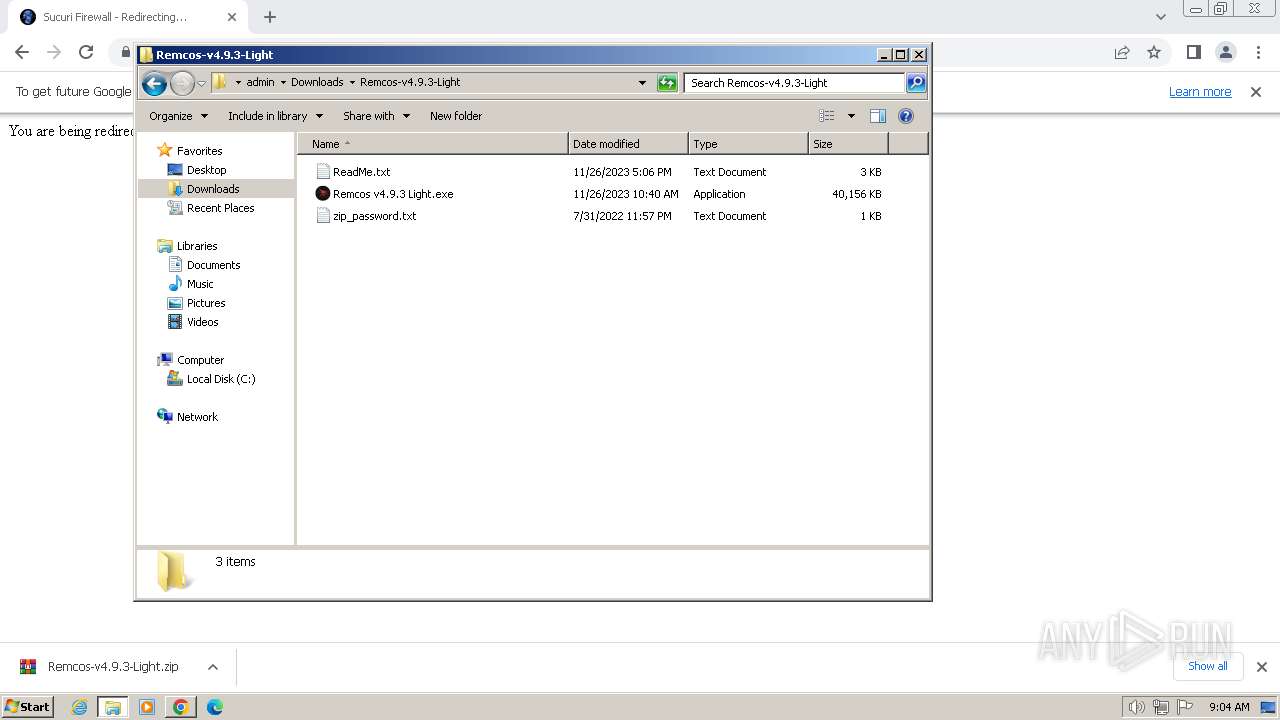Sort by the Date modified column header
The width and height of the screenshot is (1280, 720).
point(628,144)
